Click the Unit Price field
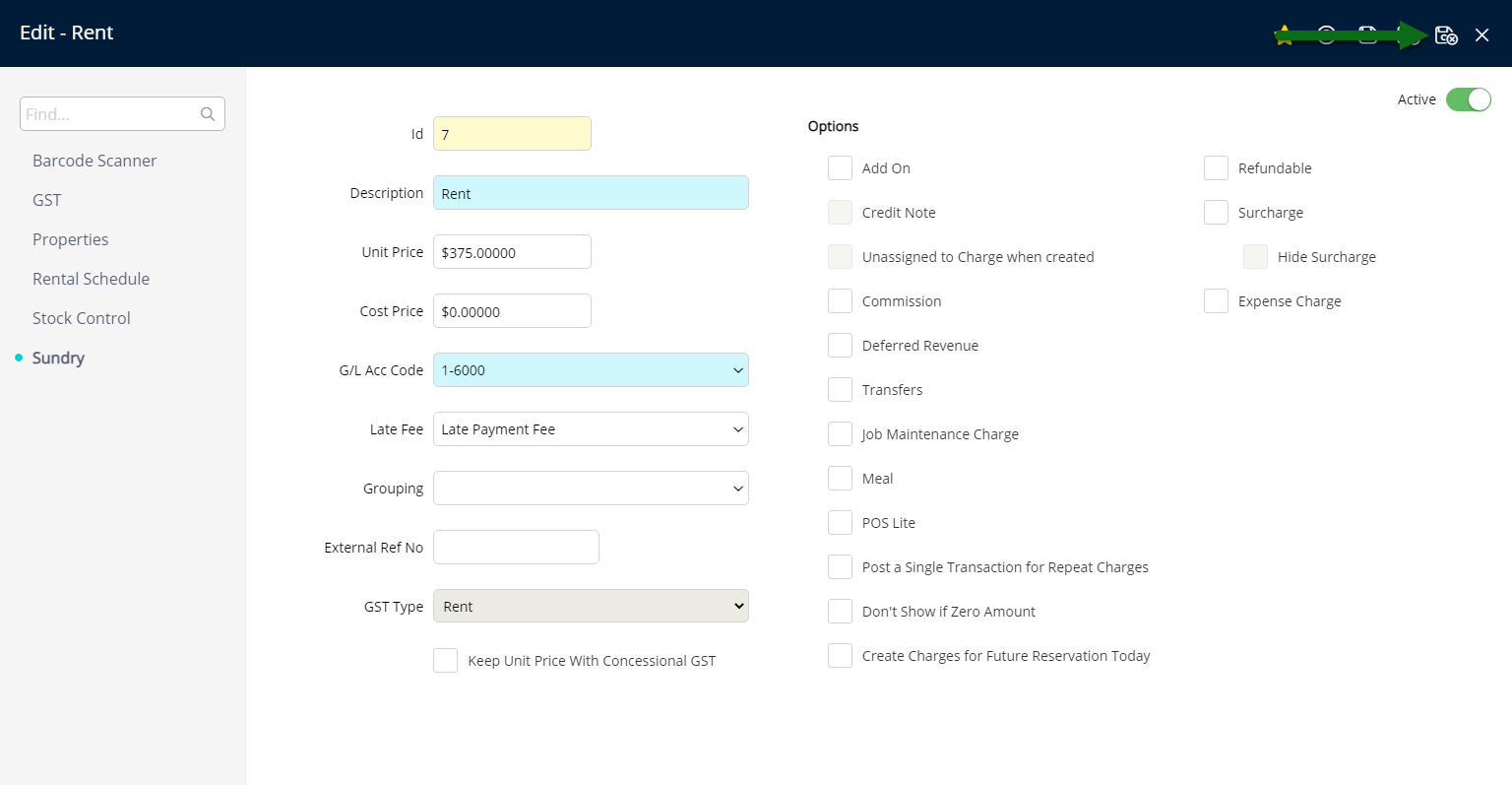The height and width of the screenshot is (785, 1512). pos(512,252)
